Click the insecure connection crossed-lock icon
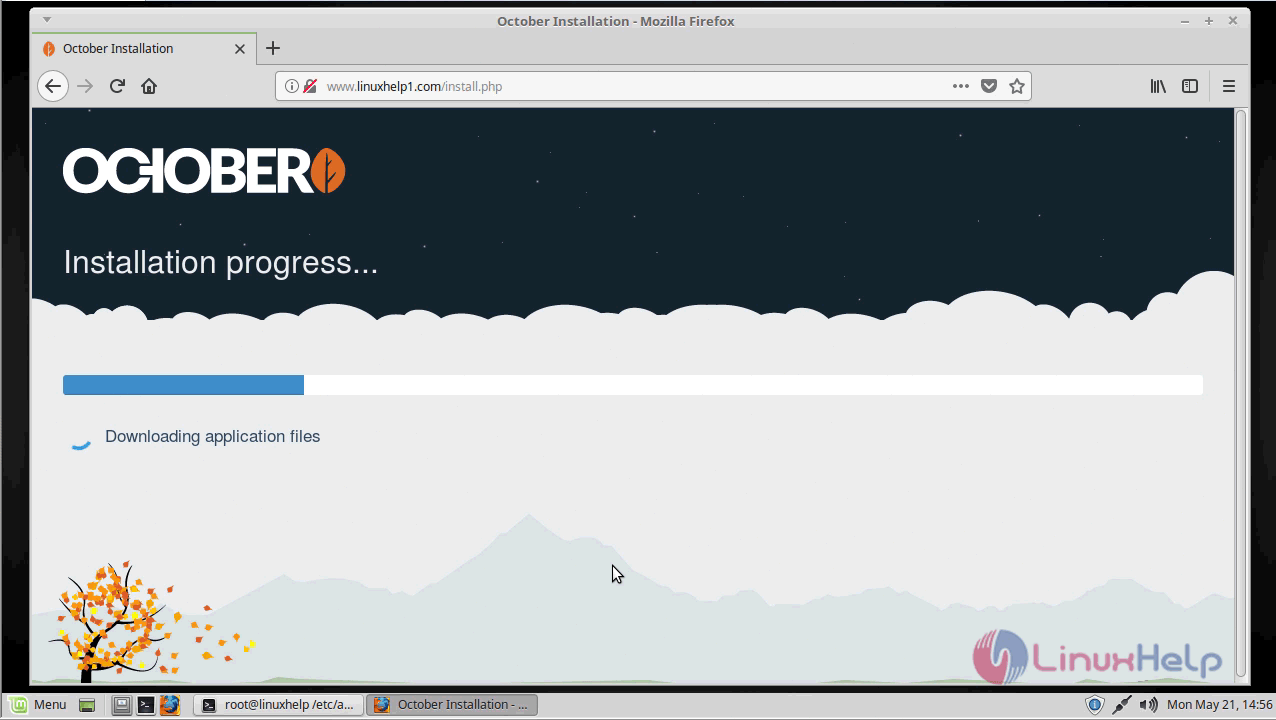Image resolution: width=1276 pixels, height=720 pixels. pyautogui.click(x=310, y=86)
